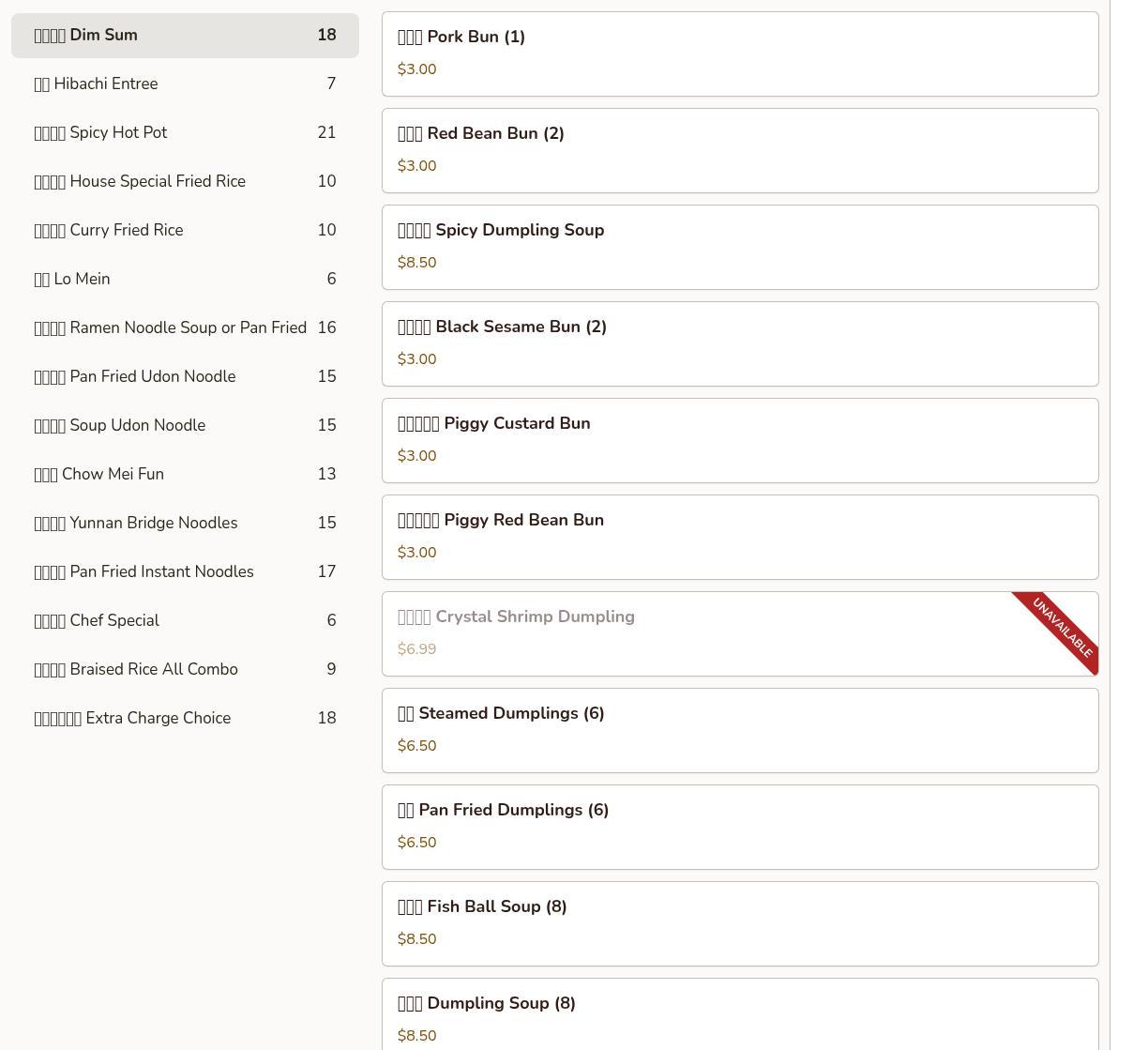Select Steamed Dumplings (6)
The width and height of the screenshot is (1148, 1050).
coord(739,730)
